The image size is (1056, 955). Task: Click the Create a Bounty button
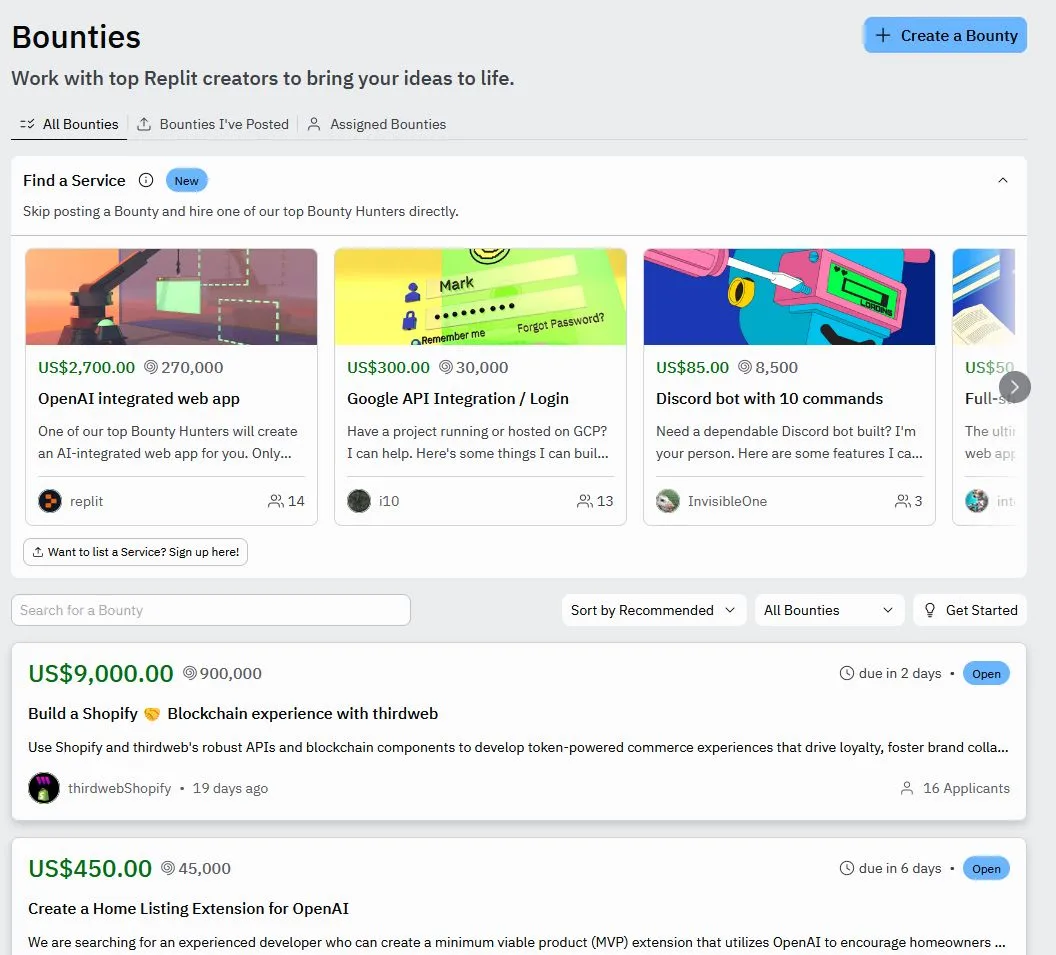pos(945,35)
